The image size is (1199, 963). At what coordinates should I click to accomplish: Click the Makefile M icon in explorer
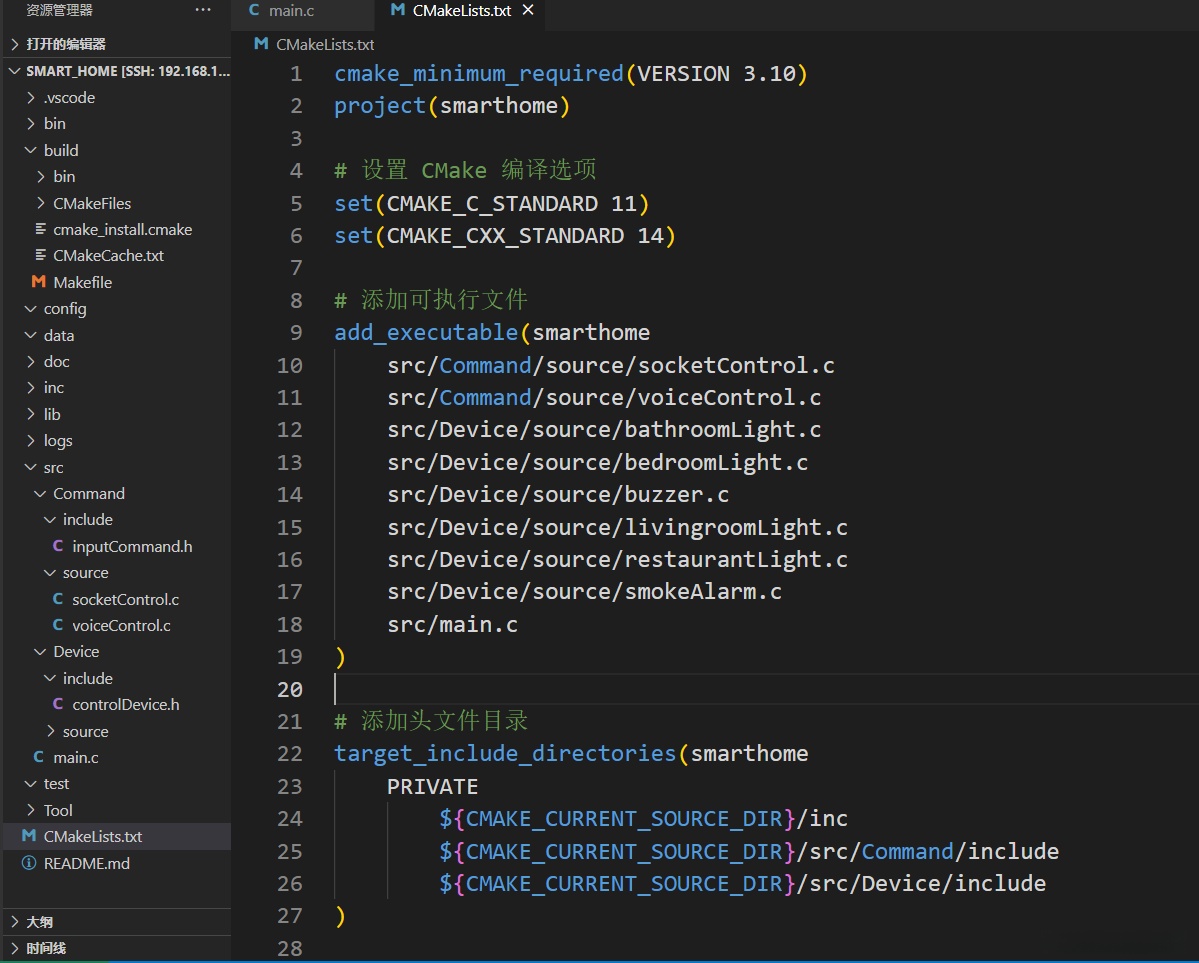(39, 282)
